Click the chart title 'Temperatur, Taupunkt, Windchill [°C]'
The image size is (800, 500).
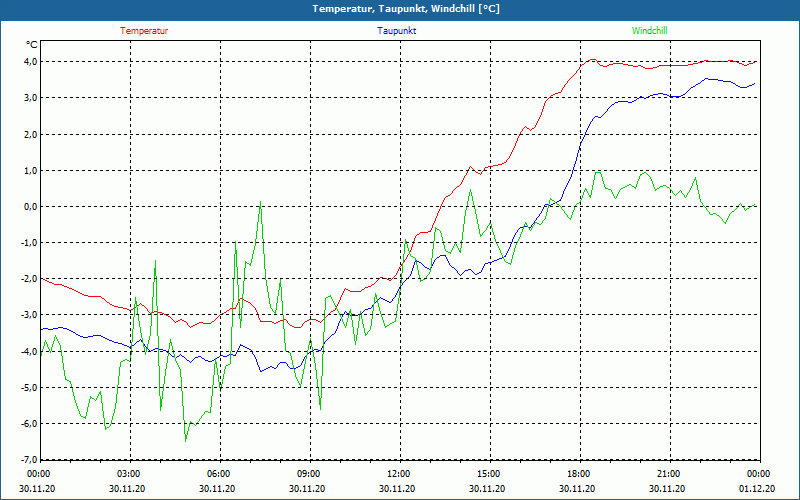[406, 9]
